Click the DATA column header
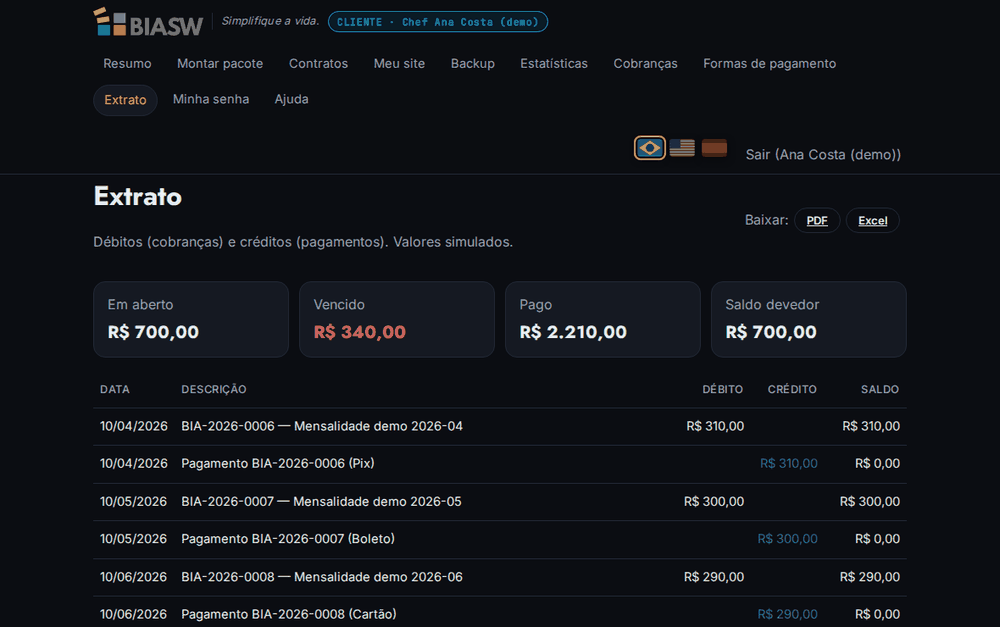Screen dimensions: 1000x627 click(115, 389)
